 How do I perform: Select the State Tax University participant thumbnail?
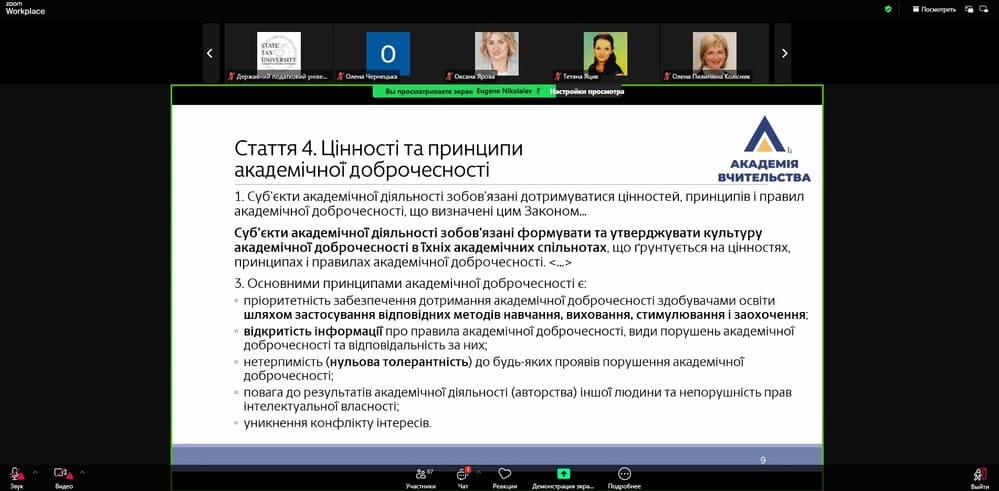pyautogui.click(x=278, y=53)
